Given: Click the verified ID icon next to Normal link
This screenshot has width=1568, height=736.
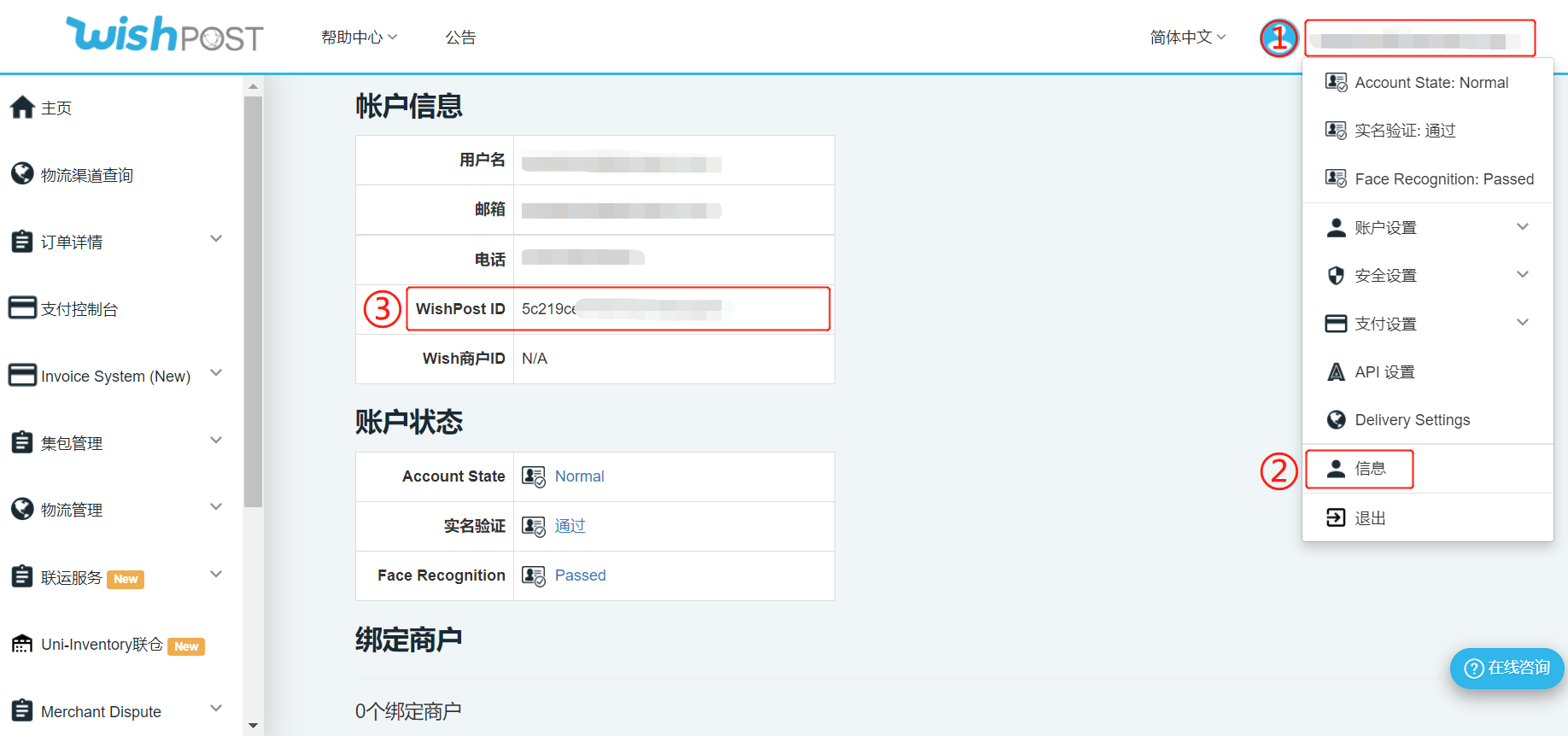Looking at the screenshot, I should click(534, 476).
